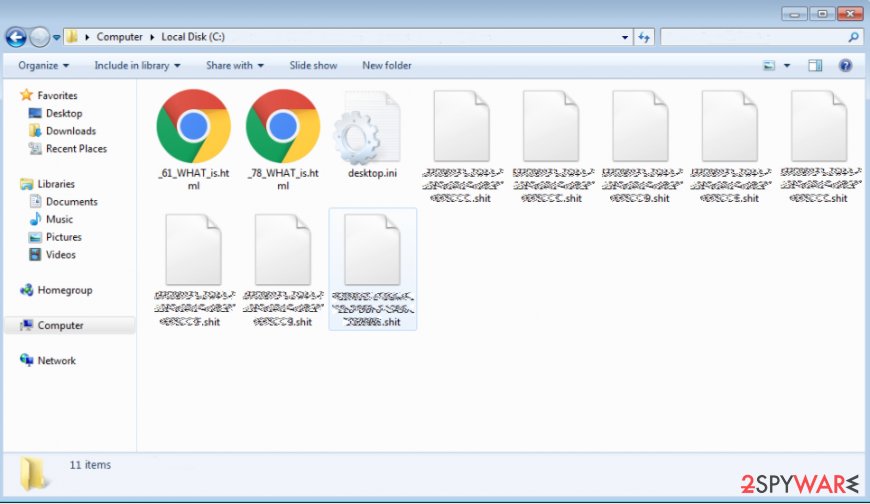This screenshot has height=504, width=870.
Task: Click the 11 items status text
Action: coord(90,465)
